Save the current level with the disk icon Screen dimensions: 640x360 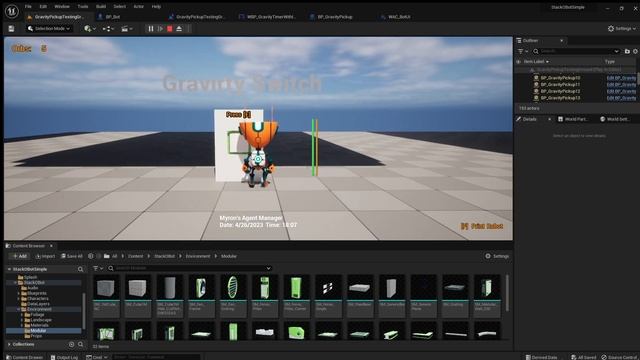coord(11,29)
